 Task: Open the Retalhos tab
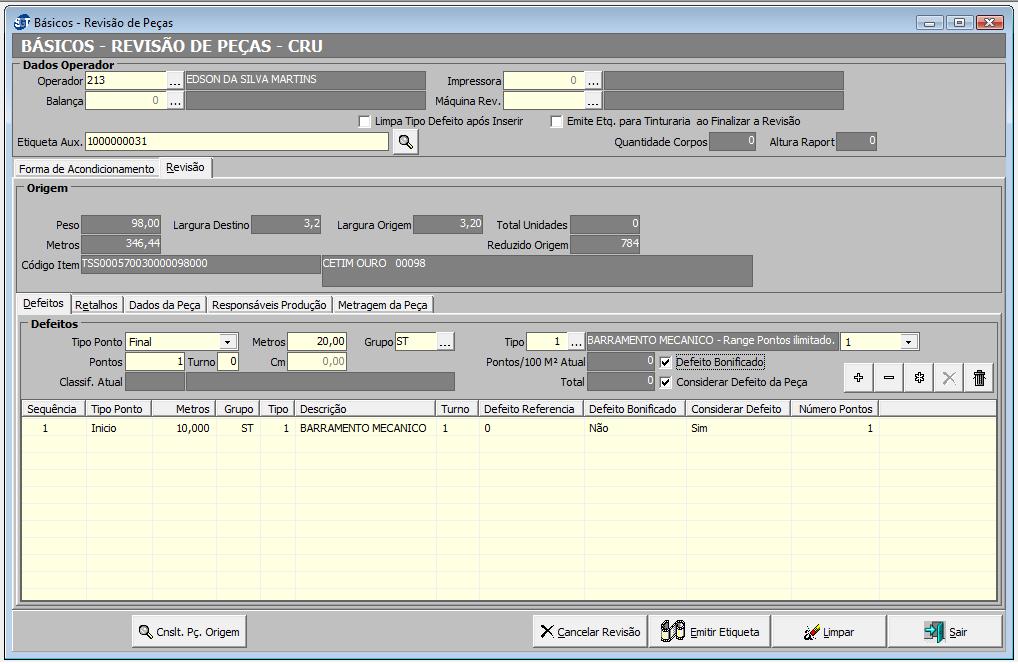[96, 305]
